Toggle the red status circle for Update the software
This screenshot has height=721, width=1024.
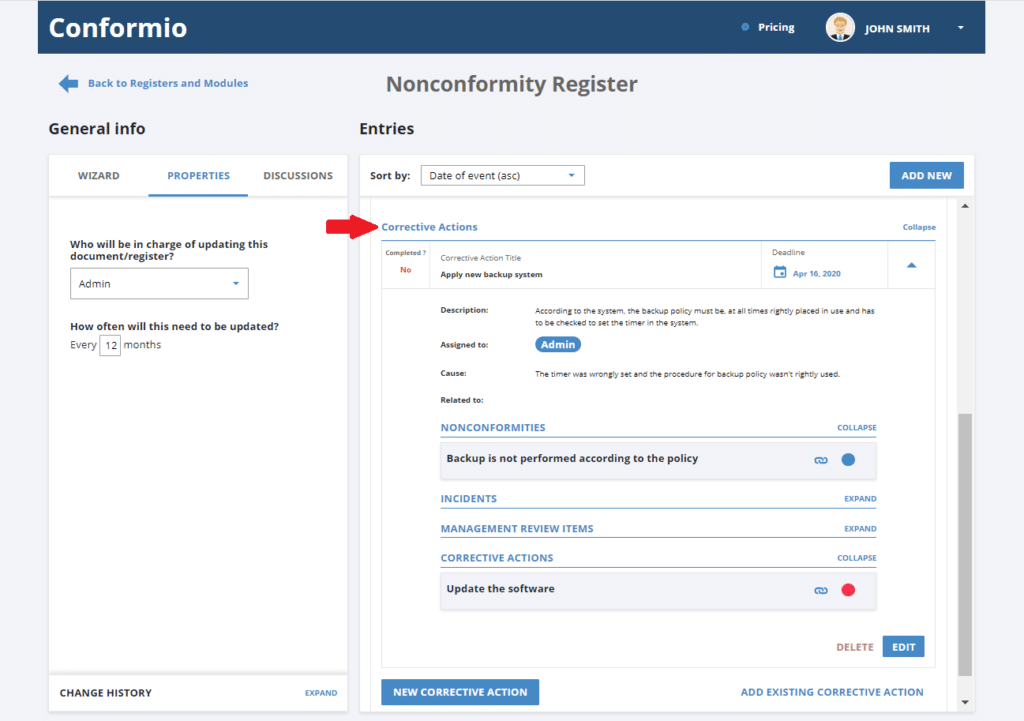coord(847,590)
